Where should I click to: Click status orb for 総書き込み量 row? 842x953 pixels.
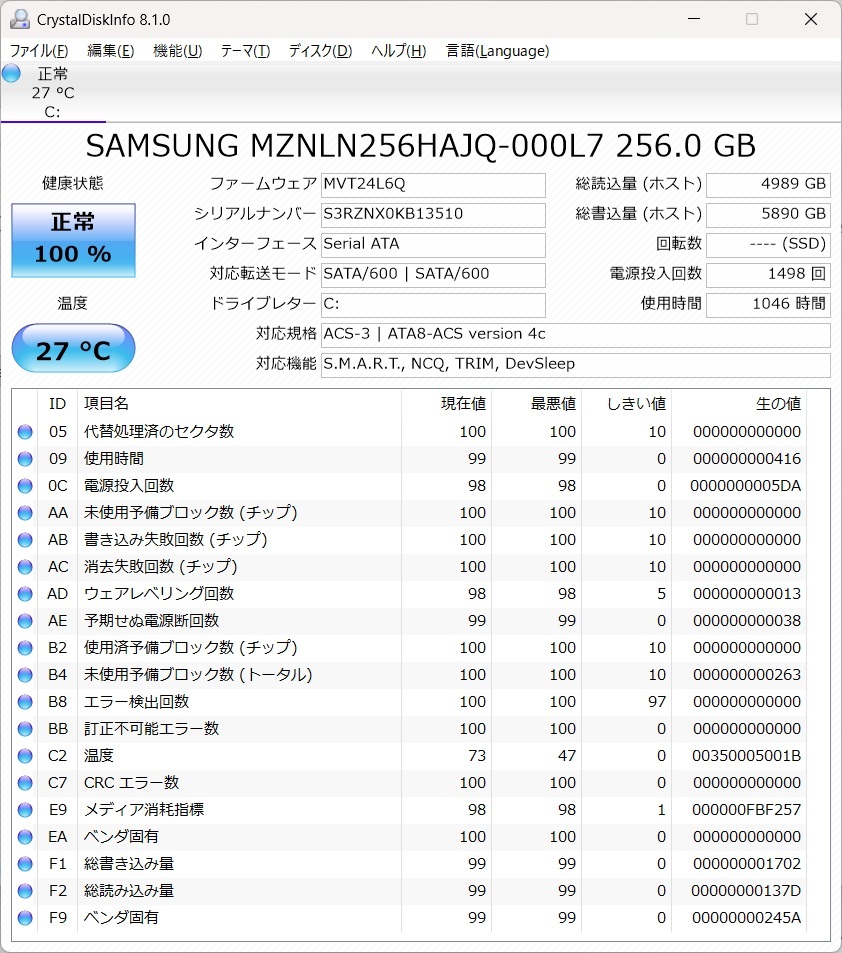click(x=25, y=864)
